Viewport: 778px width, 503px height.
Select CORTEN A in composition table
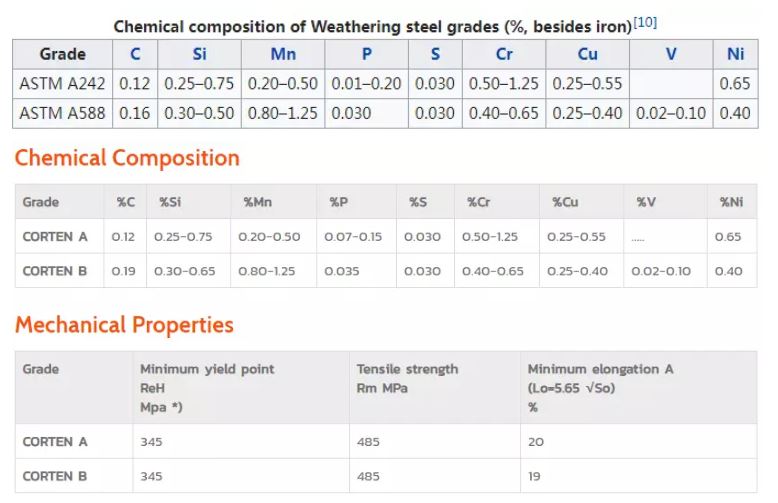pos(55,237)
